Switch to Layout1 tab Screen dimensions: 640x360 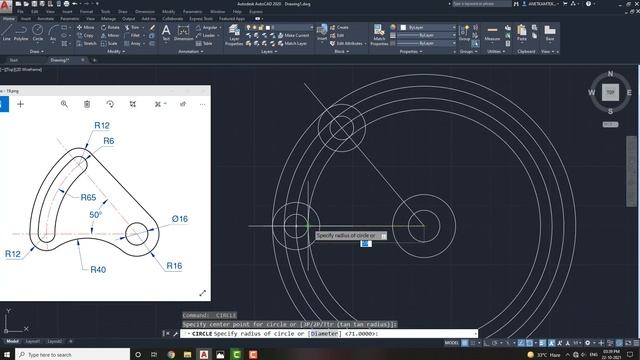tap(33, 341)
